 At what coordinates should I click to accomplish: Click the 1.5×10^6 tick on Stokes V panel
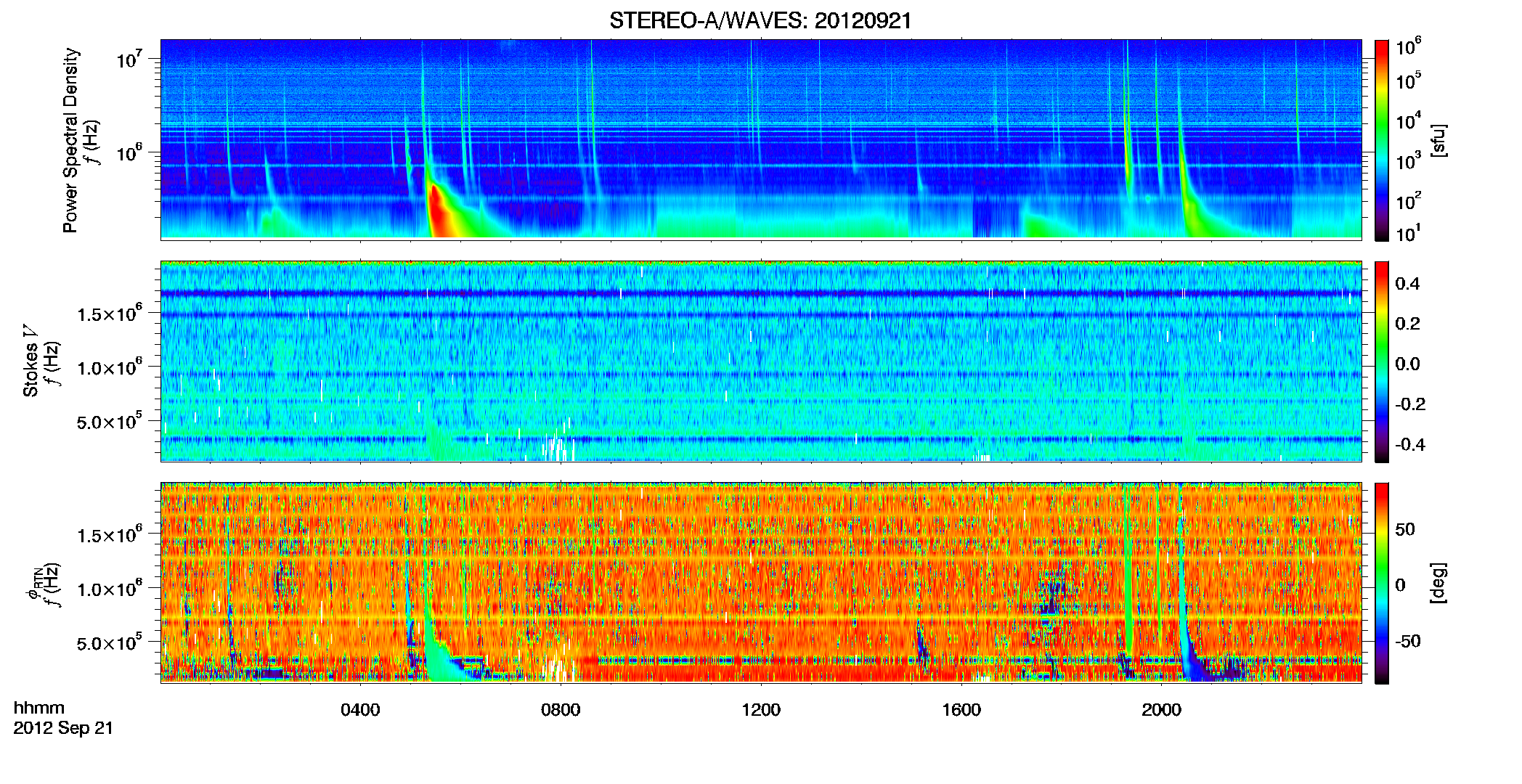point(110,313)
